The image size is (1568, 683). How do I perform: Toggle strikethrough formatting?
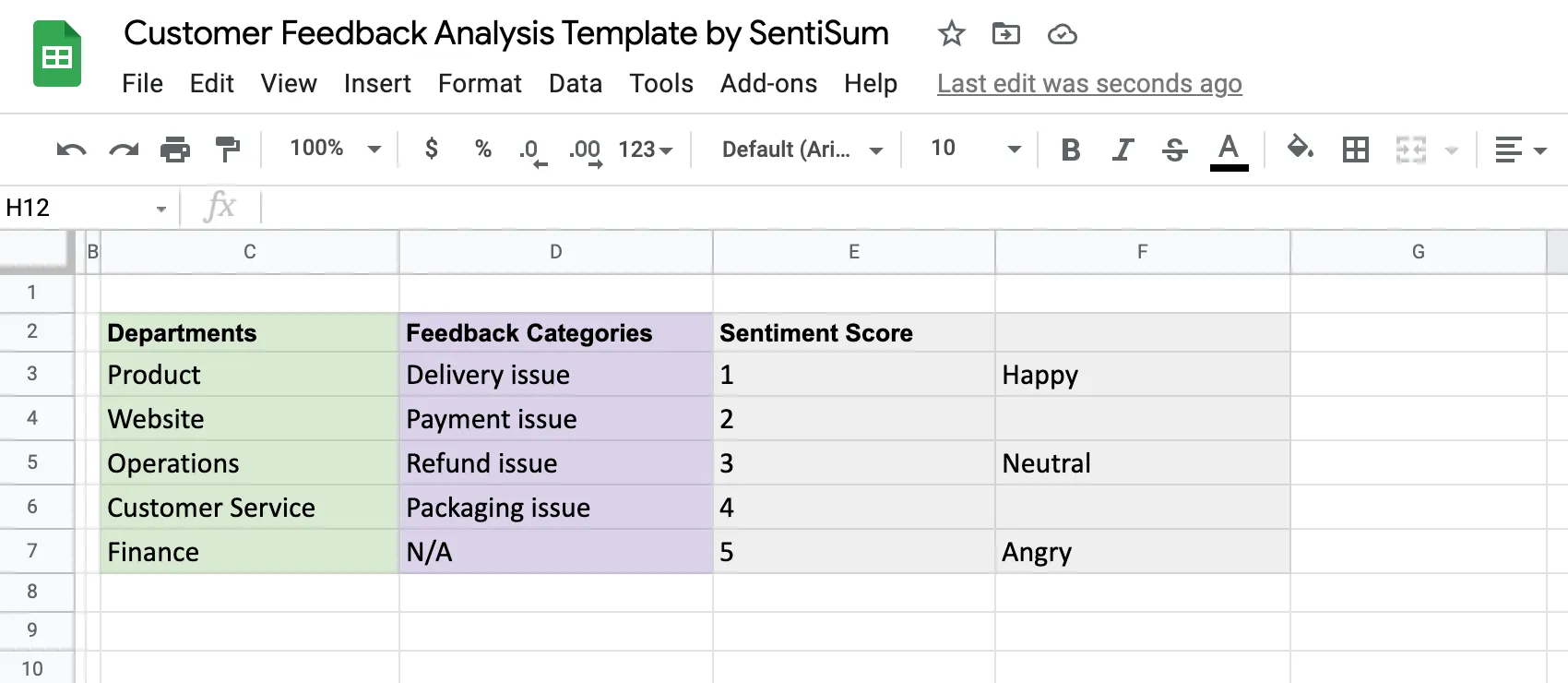point(1175,150)
